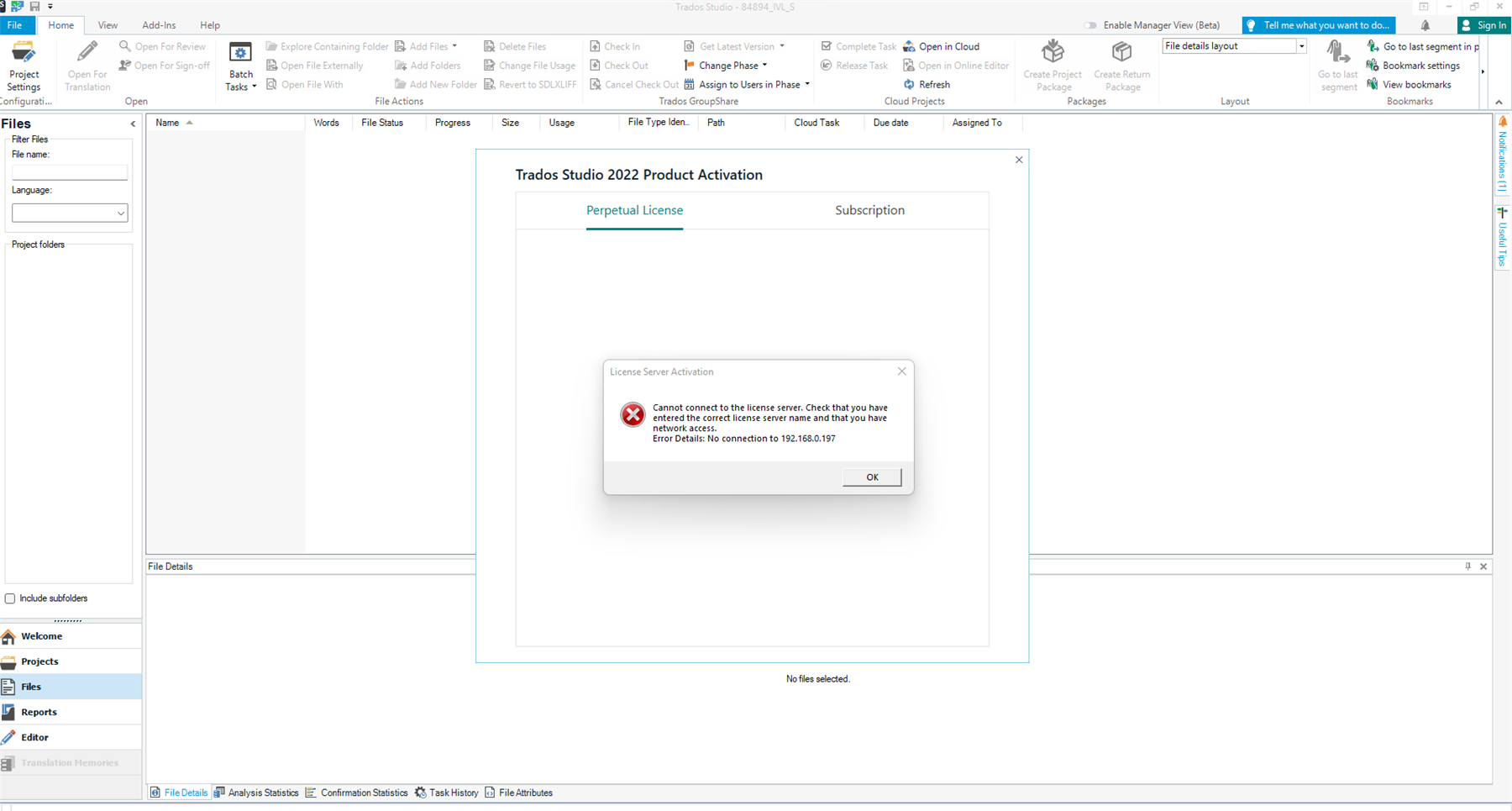Click the Sign In button
1512x811 pixels.
(1483, 25)
